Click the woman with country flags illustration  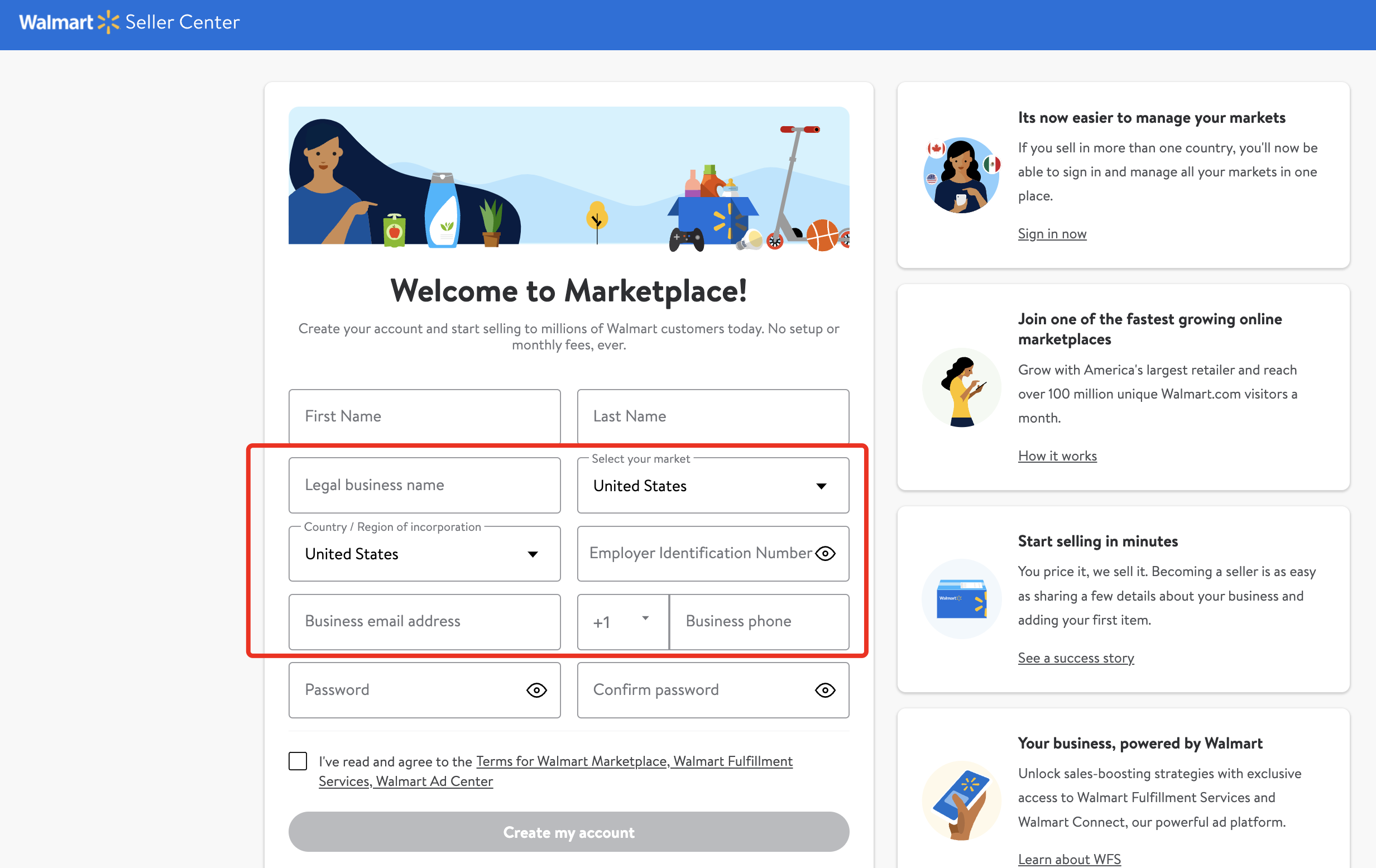[x=962, y=175]
